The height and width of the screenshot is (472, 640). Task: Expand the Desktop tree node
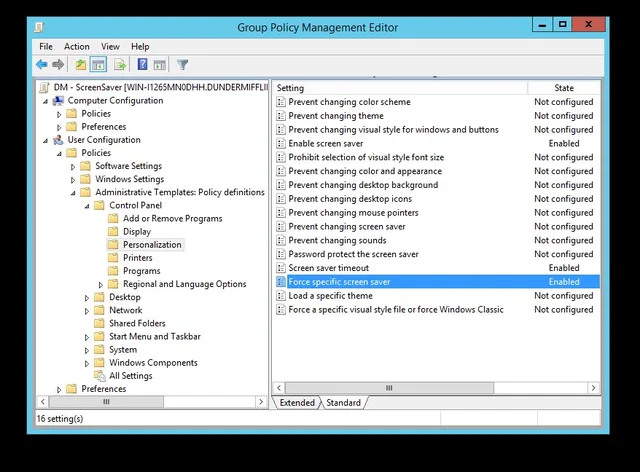(x=87, y=298)
